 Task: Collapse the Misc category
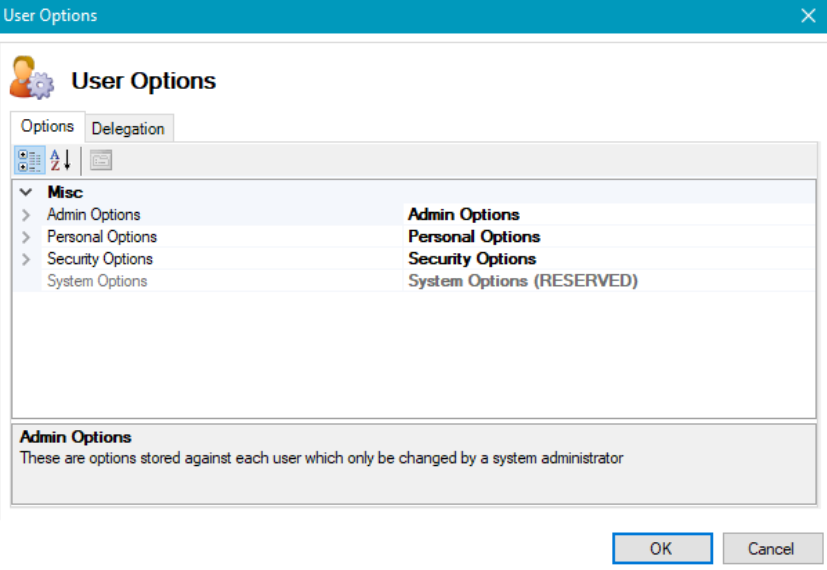click(x=26, y=192)
